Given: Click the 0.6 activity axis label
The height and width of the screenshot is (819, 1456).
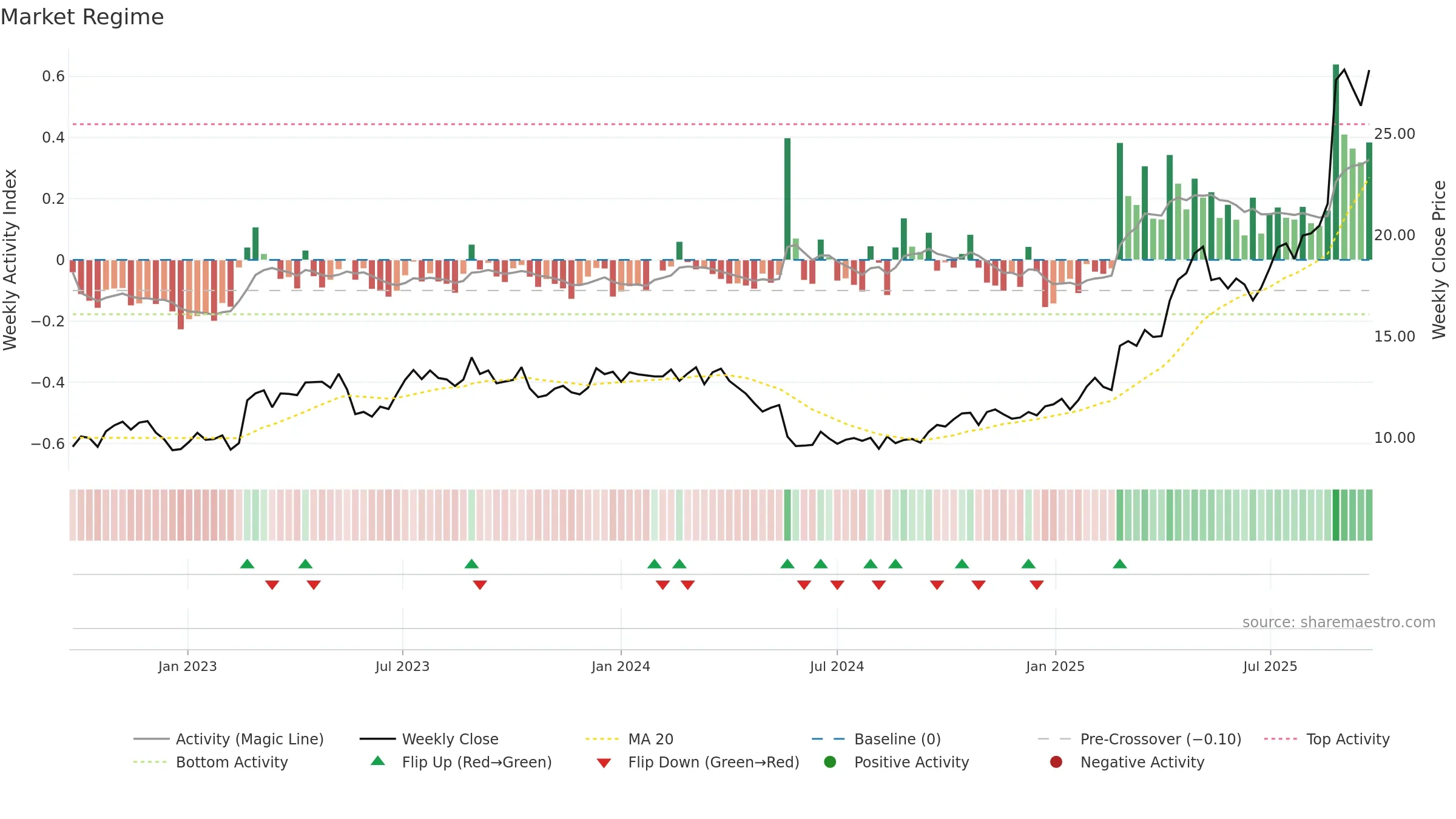Looking at the screenshot, I should click(x=53, y=76).
